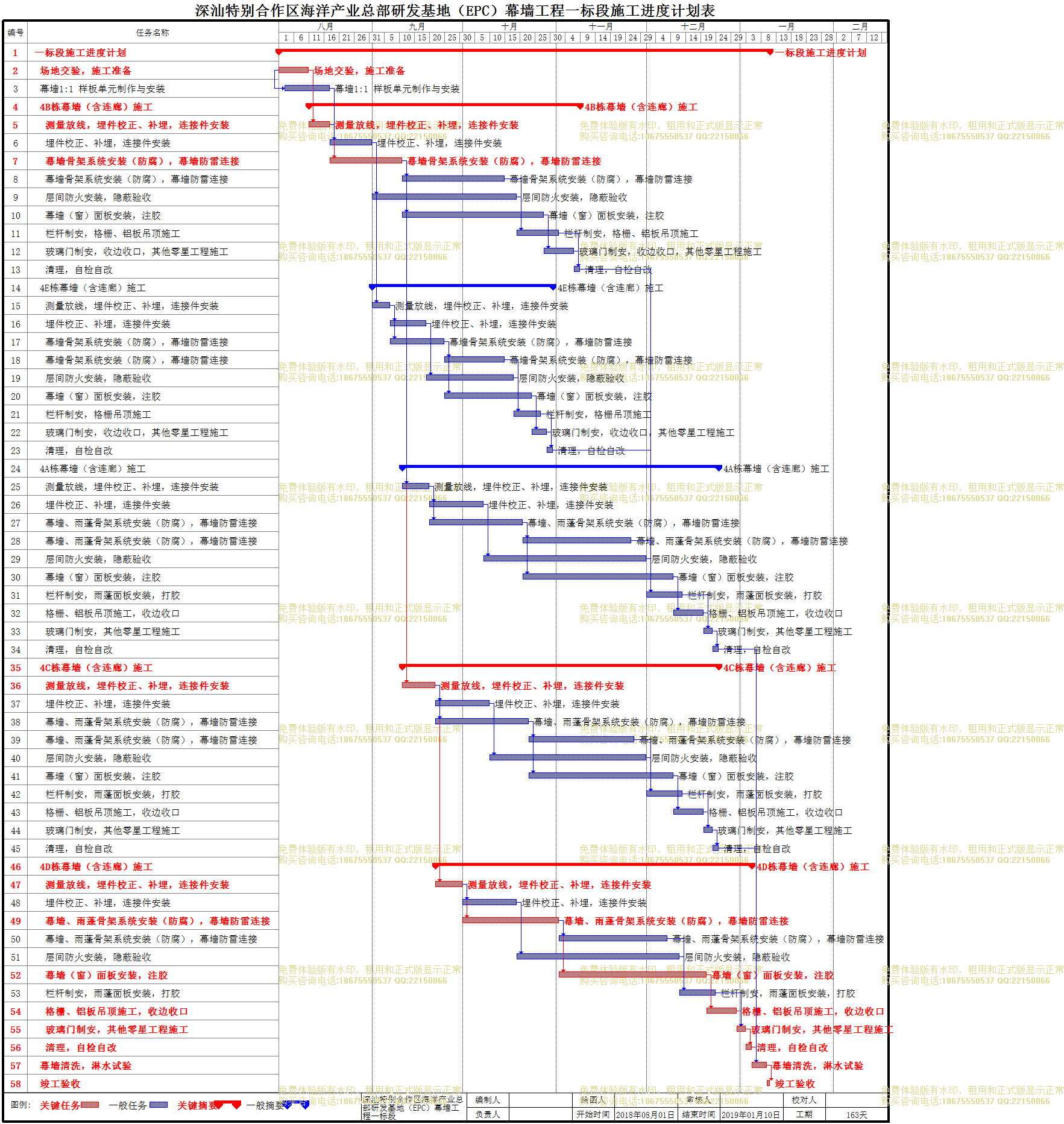
Task: Click the end date 2019年01月10日
Action: pos(751,1115)
